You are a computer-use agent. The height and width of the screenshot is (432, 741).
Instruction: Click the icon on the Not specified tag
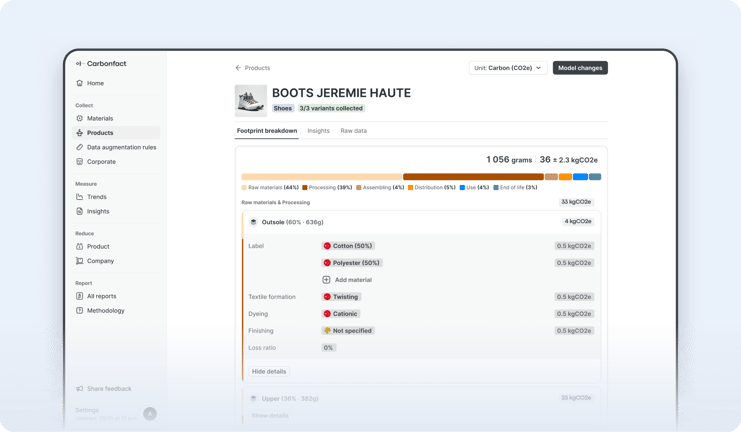click(327, 331)
